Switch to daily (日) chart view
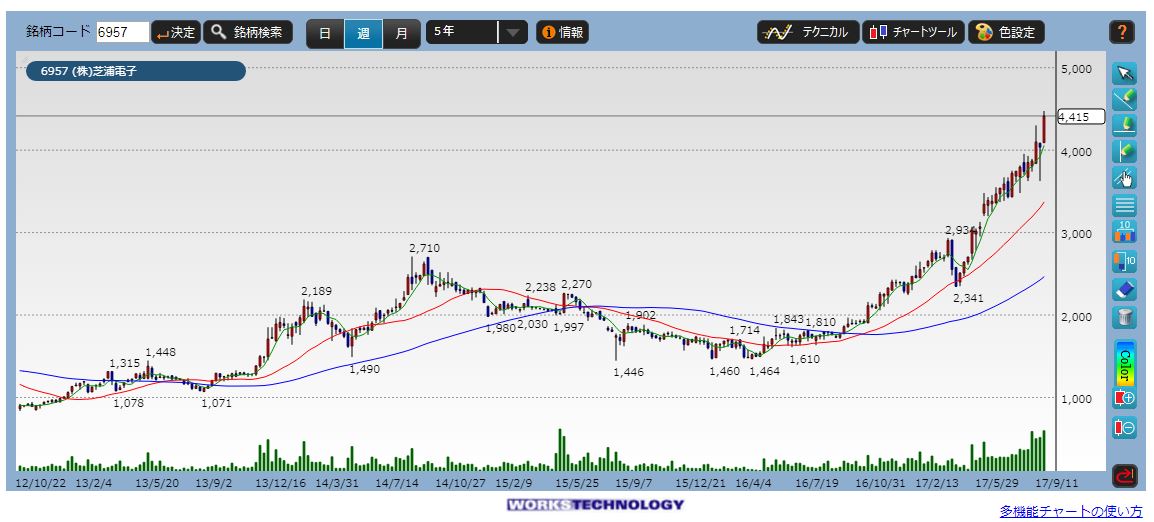The width and height of the screenshot is (1154, 522). tap(325, 33)
